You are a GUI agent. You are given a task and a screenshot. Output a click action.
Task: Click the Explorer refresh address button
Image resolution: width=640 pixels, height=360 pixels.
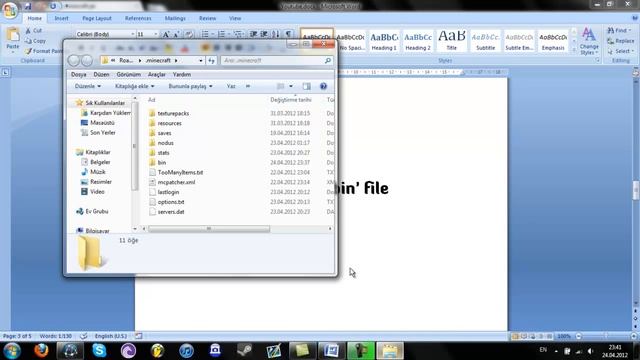pyautogui.click(x=211, y=60)
